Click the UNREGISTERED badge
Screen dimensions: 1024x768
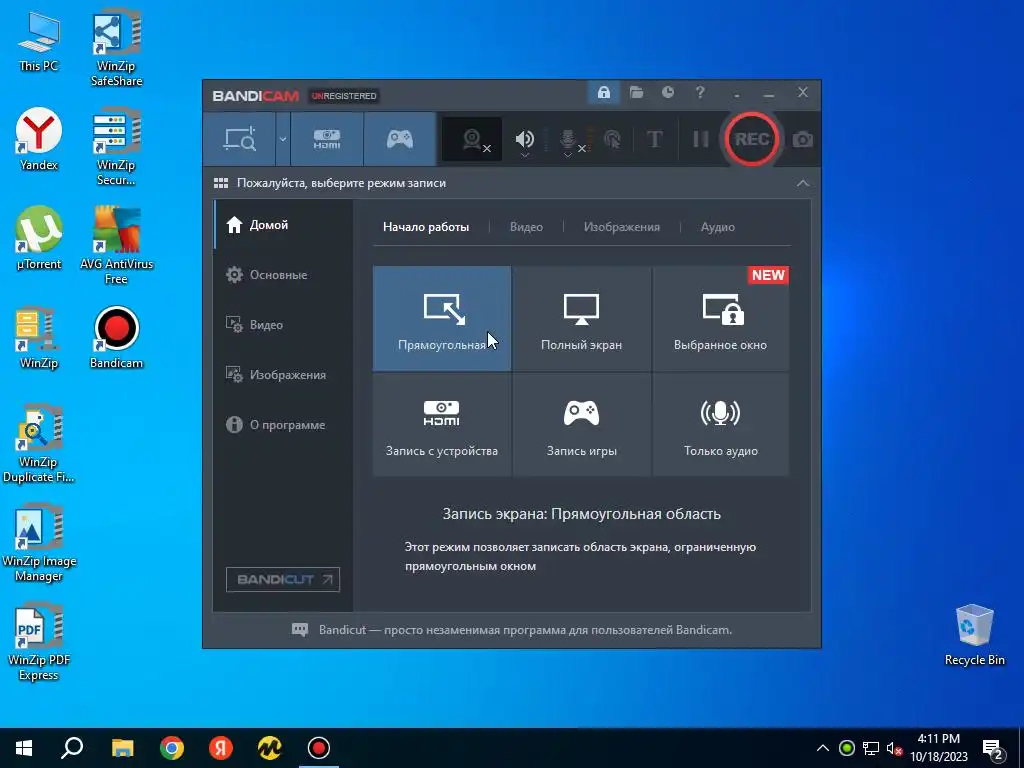click(344, 96)
